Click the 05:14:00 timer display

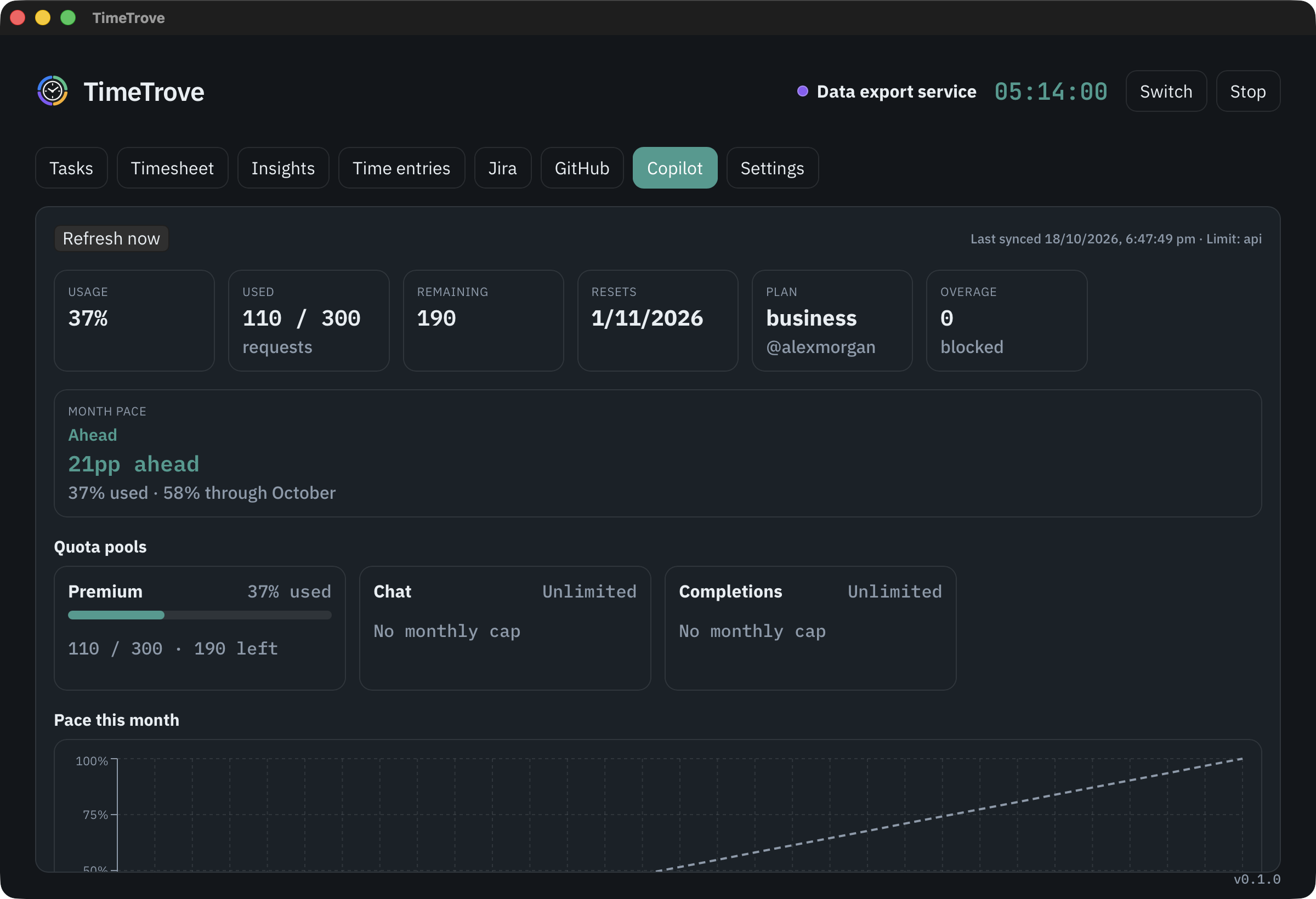[x=1051, y=91]
